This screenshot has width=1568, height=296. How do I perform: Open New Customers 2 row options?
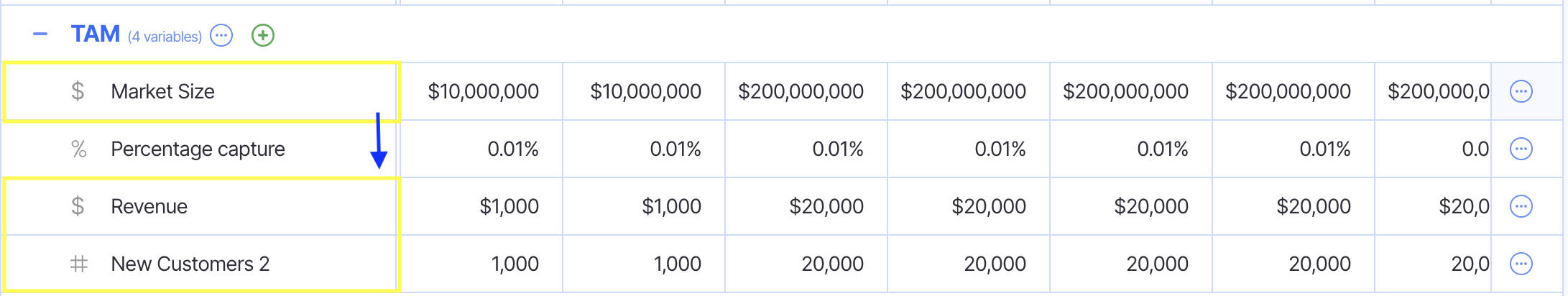(1521, 264)
